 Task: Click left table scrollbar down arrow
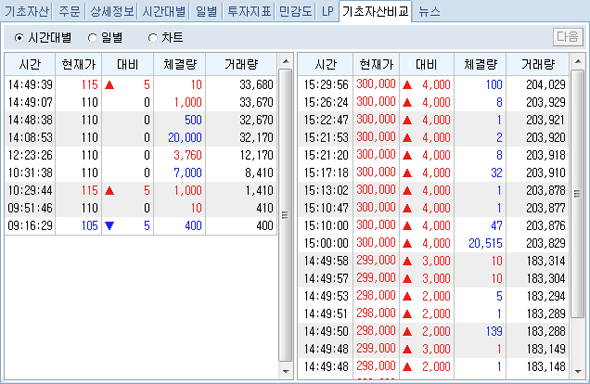point(286,372)
